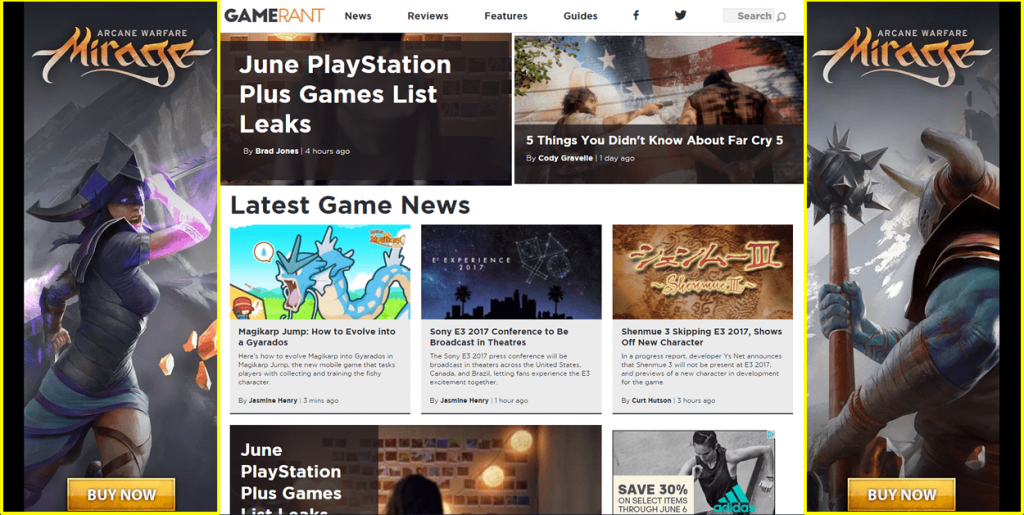
Task: Click the Sony E3 article description text
Action: tap(509, 369)
